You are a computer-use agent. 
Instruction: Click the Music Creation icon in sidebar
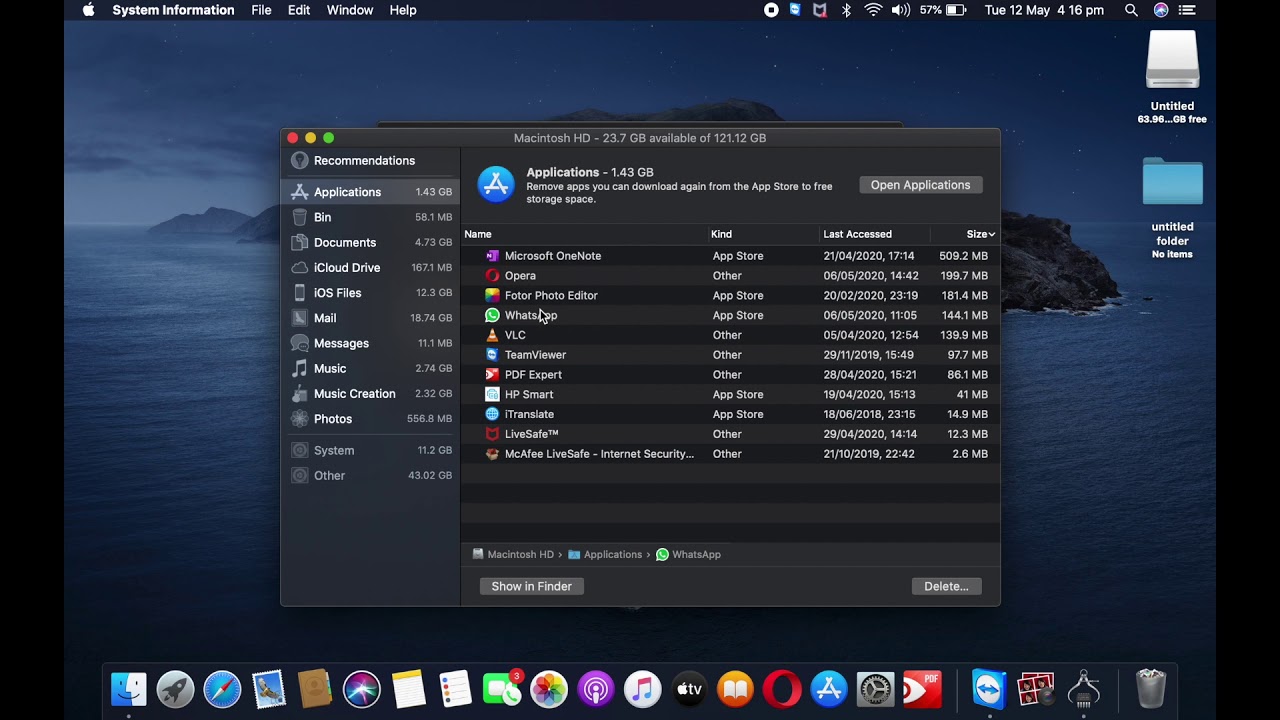point(299,394)
